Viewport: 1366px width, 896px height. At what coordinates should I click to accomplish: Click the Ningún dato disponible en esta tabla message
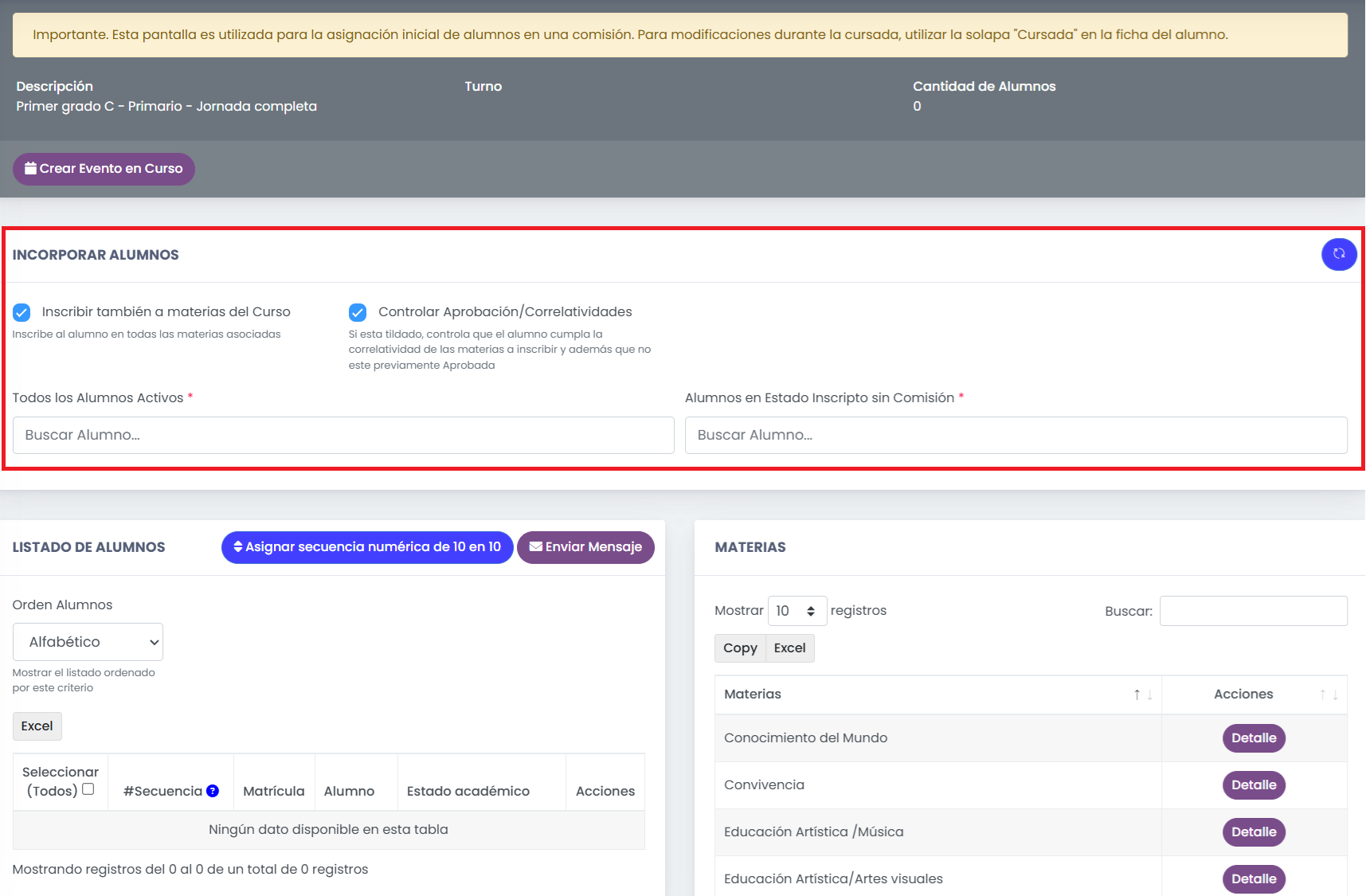point(328,830)
